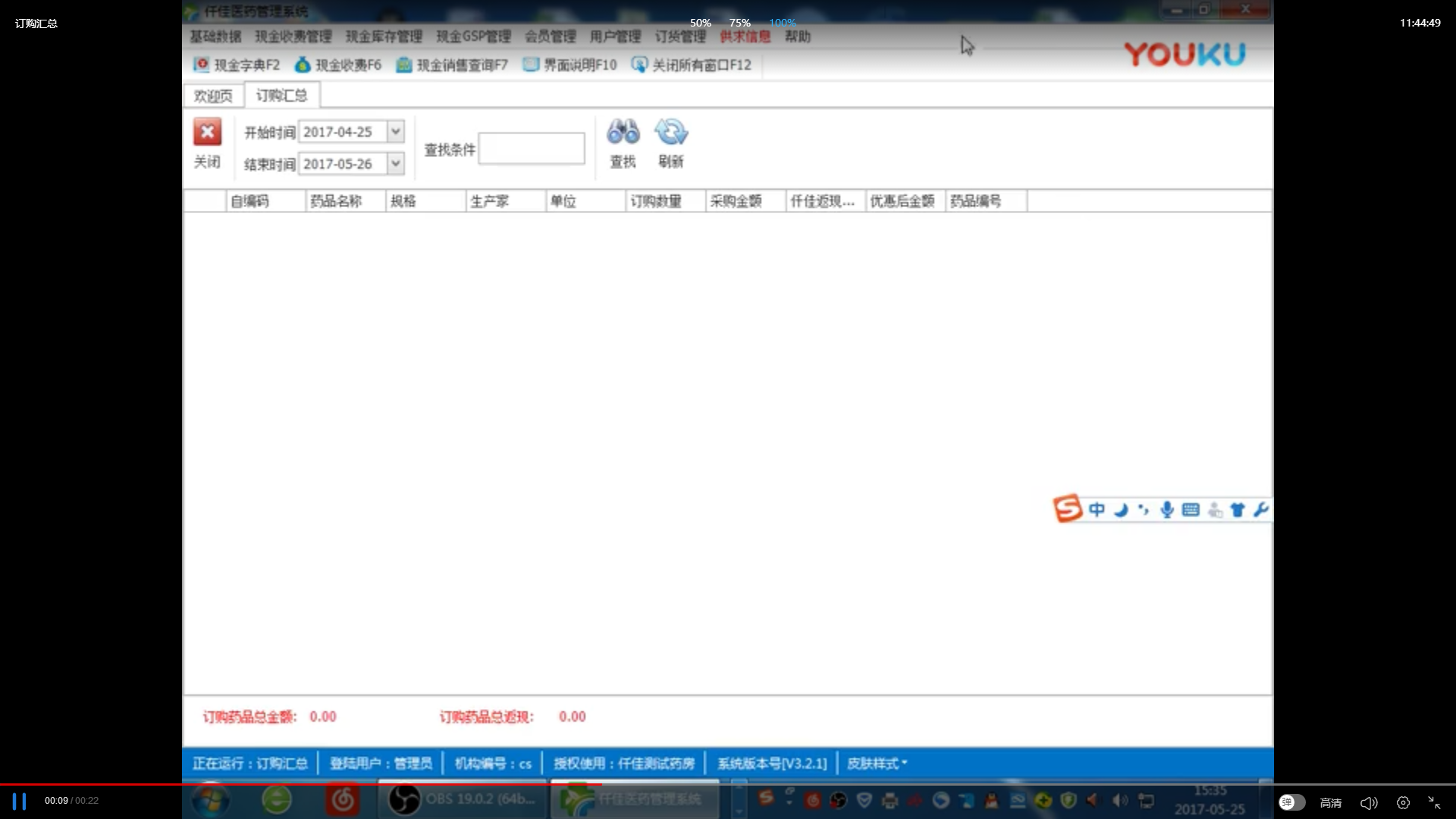The height and width of the screenshot is (819, 1456).
Task: Open 现金字典F2 toolbar shortcut
Action: 237,65
